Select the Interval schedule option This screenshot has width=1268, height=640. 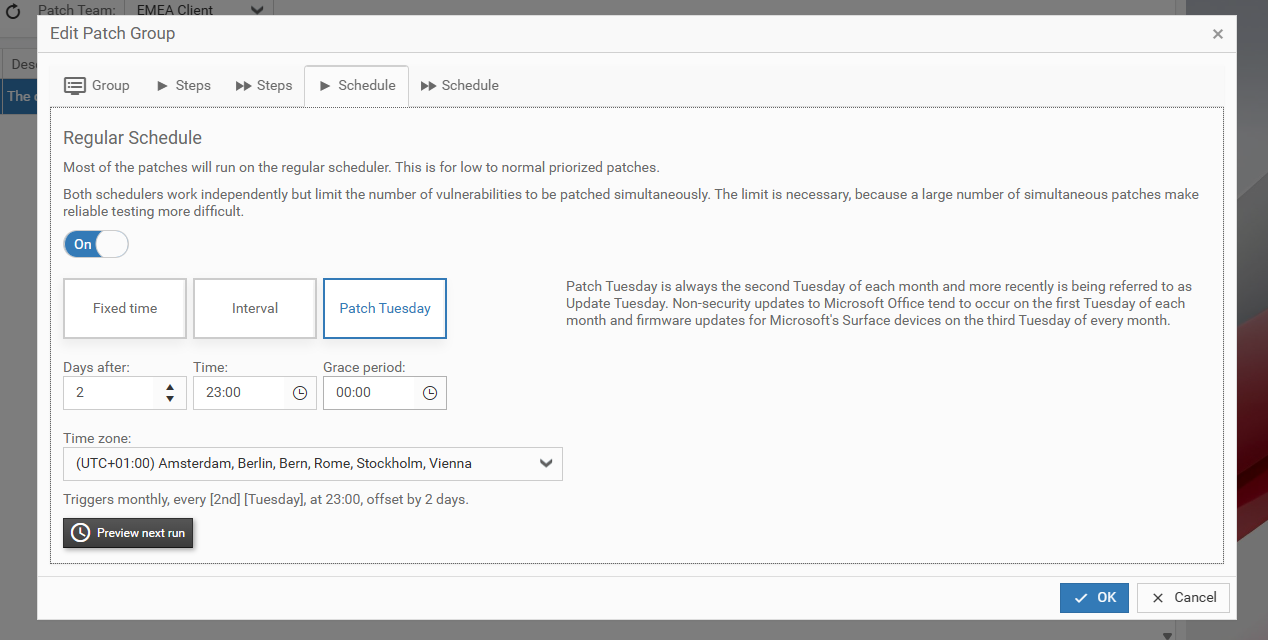coord(255,308)
